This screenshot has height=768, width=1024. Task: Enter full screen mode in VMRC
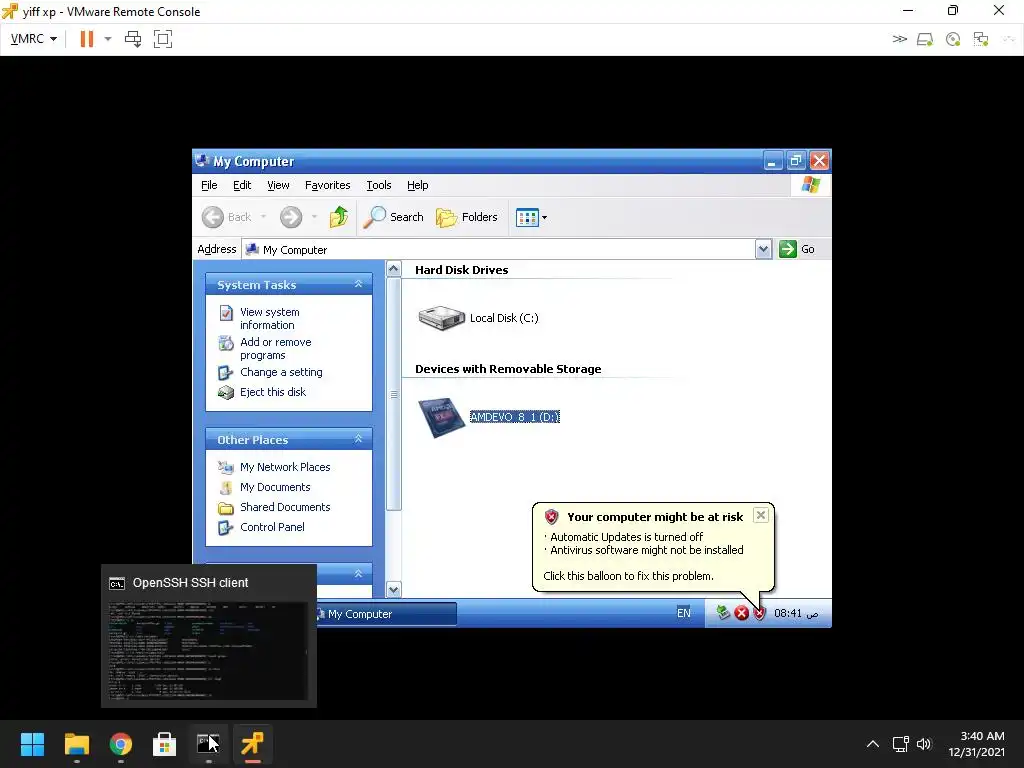tap(163, 39)
